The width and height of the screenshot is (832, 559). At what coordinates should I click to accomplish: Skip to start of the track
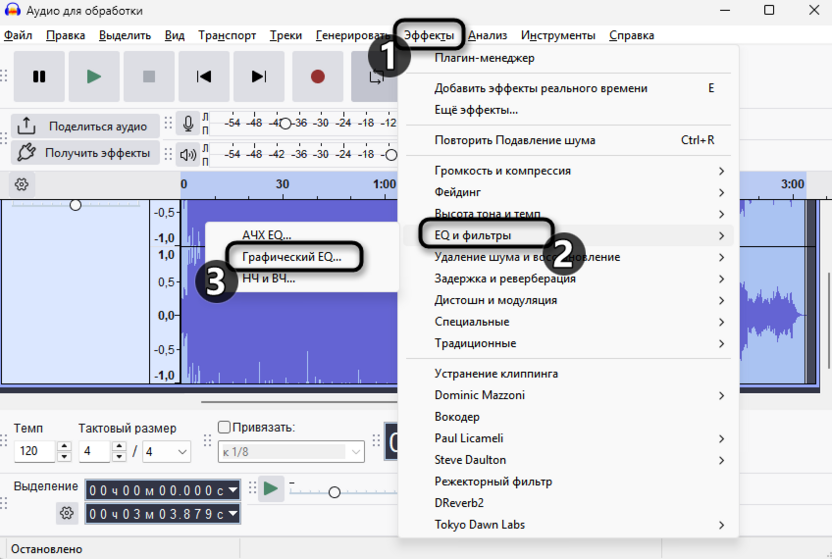tap(204, 76)
